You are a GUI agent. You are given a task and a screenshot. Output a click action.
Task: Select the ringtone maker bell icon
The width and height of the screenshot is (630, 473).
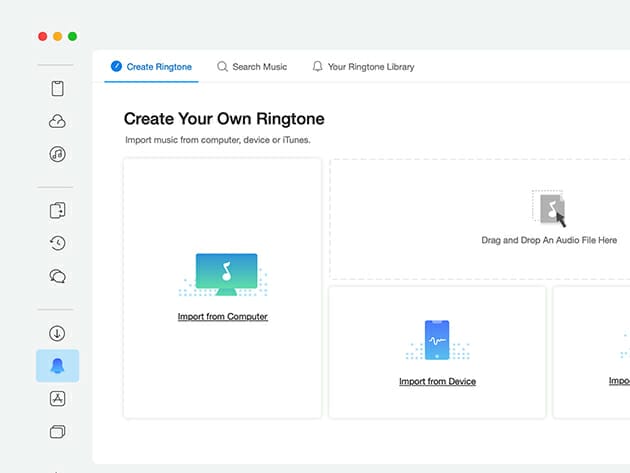click(x=57, y=366)
